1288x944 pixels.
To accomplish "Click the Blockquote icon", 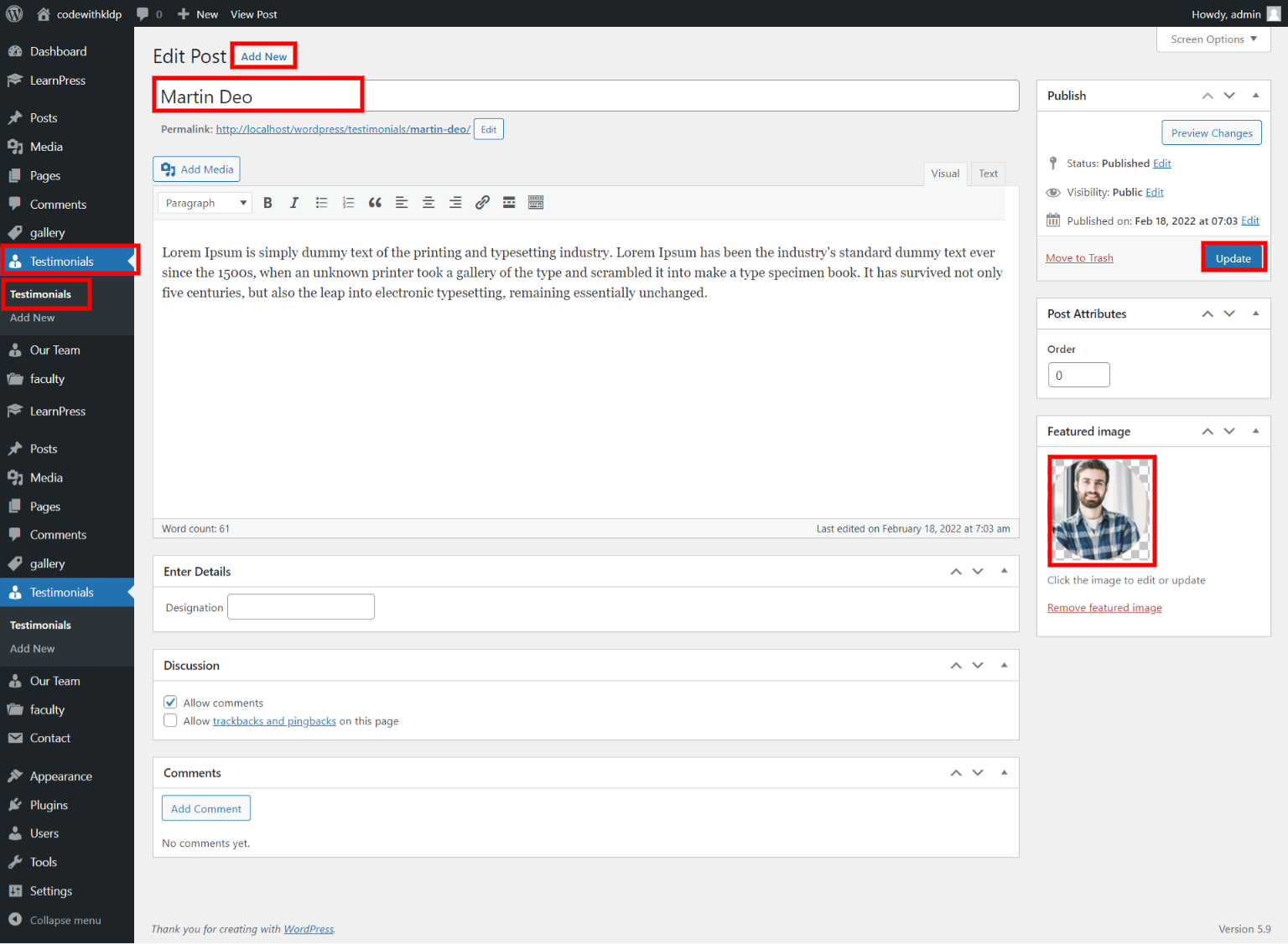I will click(375, 203).
